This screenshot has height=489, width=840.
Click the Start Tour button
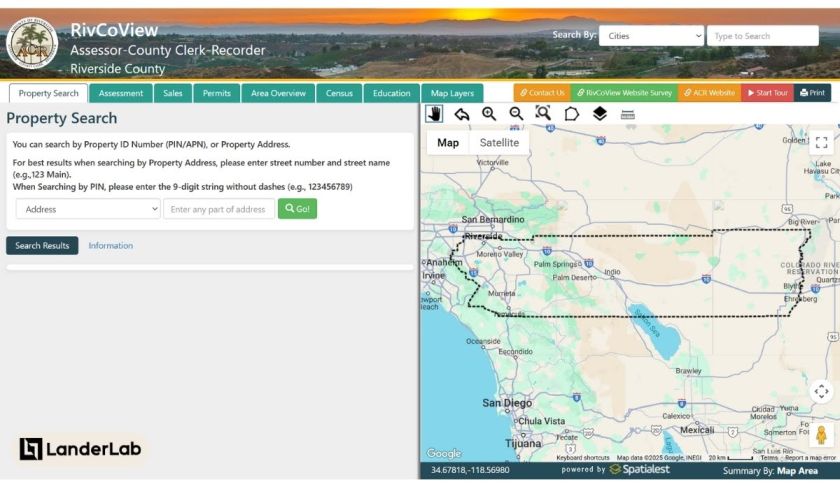point(768,93)
